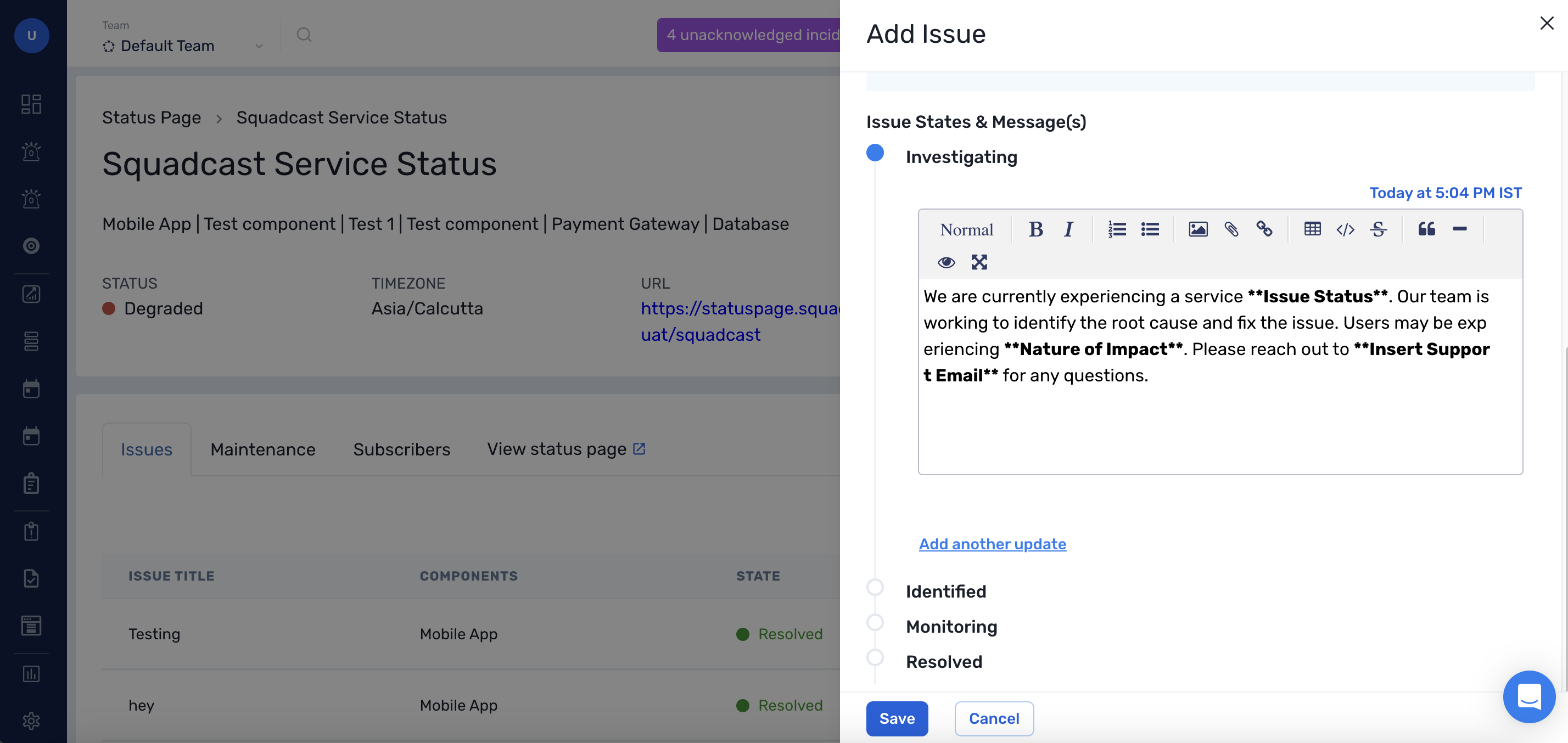Insert a blockquote in the editor
This screenshot has height=743, width=1568.
tap(1426, 229)
